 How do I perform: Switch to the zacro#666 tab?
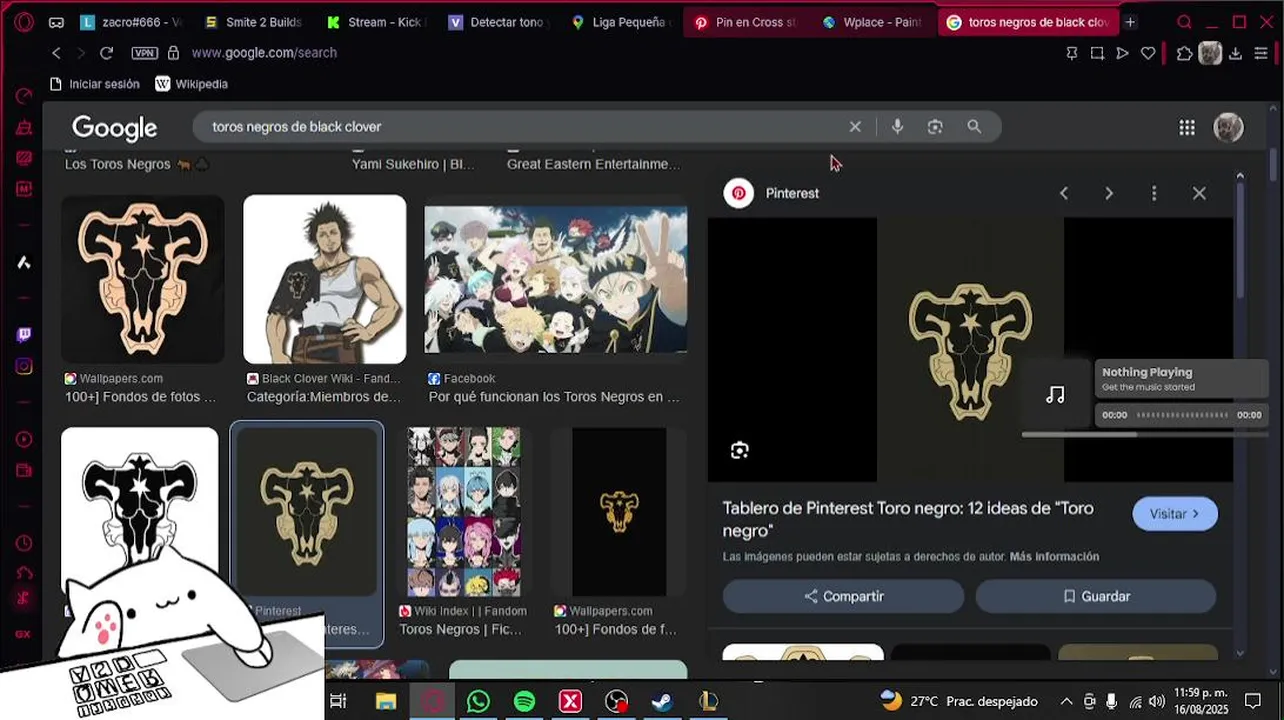pyautogui.click(x=130, y=22)
